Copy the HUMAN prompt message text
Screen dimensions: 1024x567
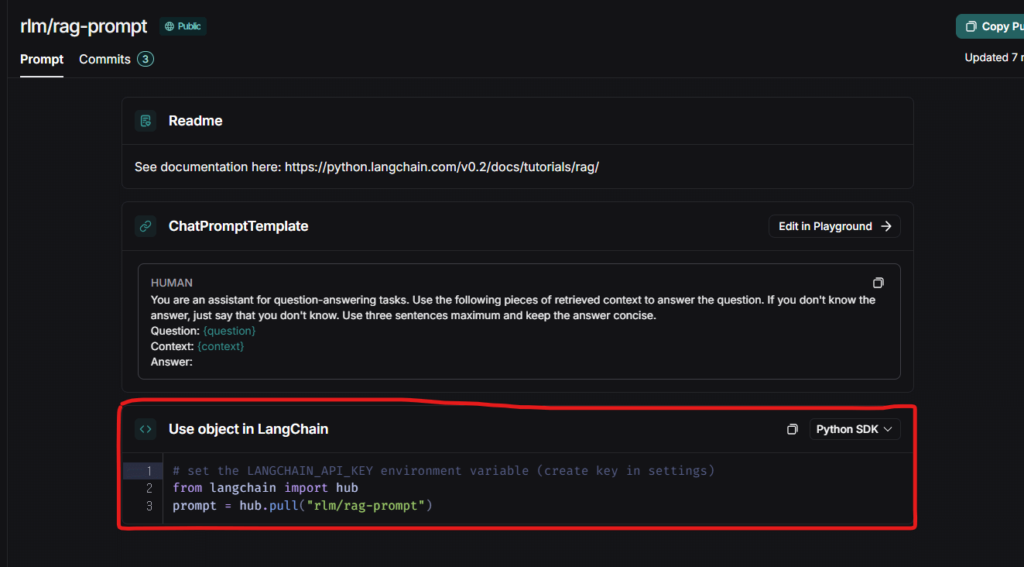(878, 283)
